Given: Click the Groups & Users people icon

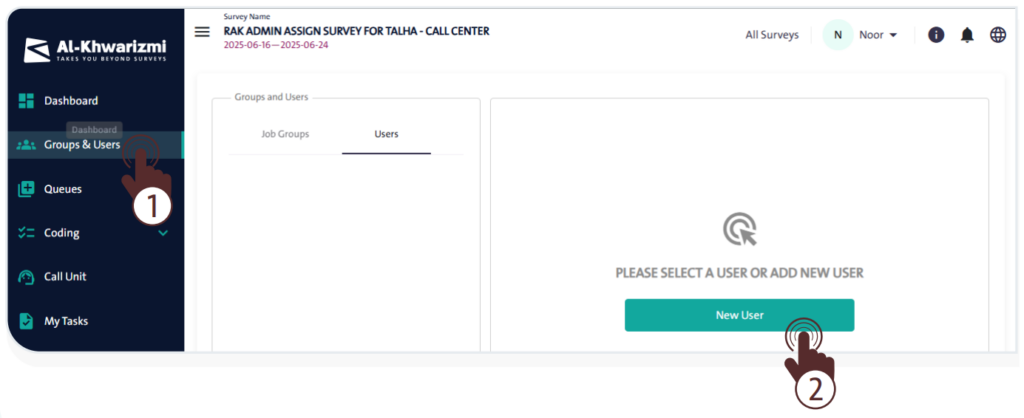Looking at the screenshot, I should pyautogui.click(x=27, y=145).
